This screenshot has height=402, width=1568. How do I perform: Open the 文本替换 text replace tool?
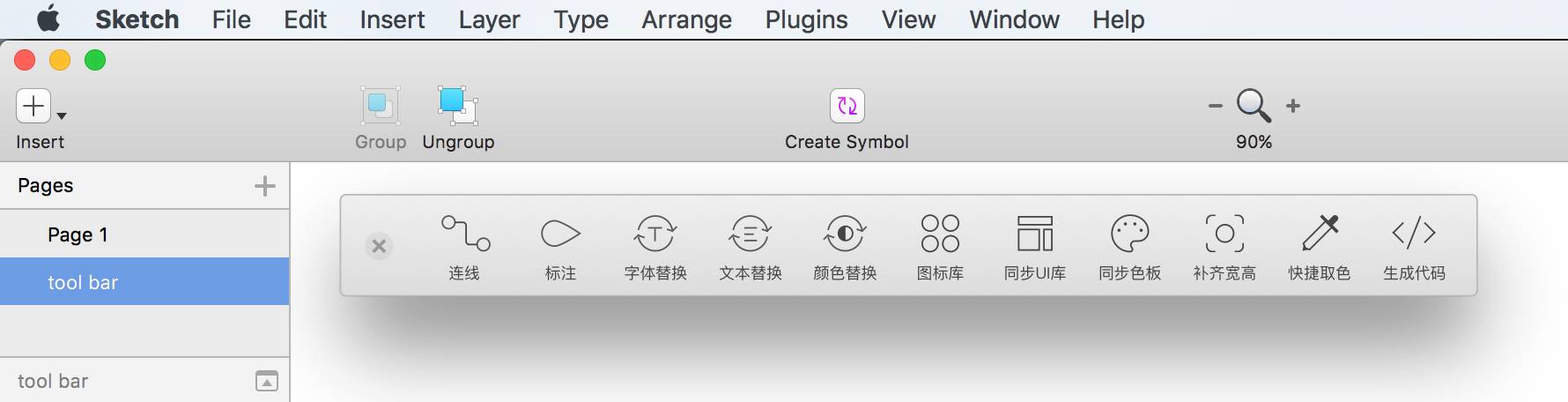(x=750, y=234)
